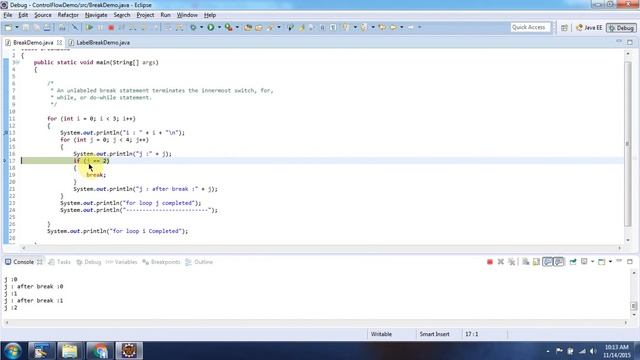
Task: Click the Step Return toolbar icon
Action: point(155,27)
